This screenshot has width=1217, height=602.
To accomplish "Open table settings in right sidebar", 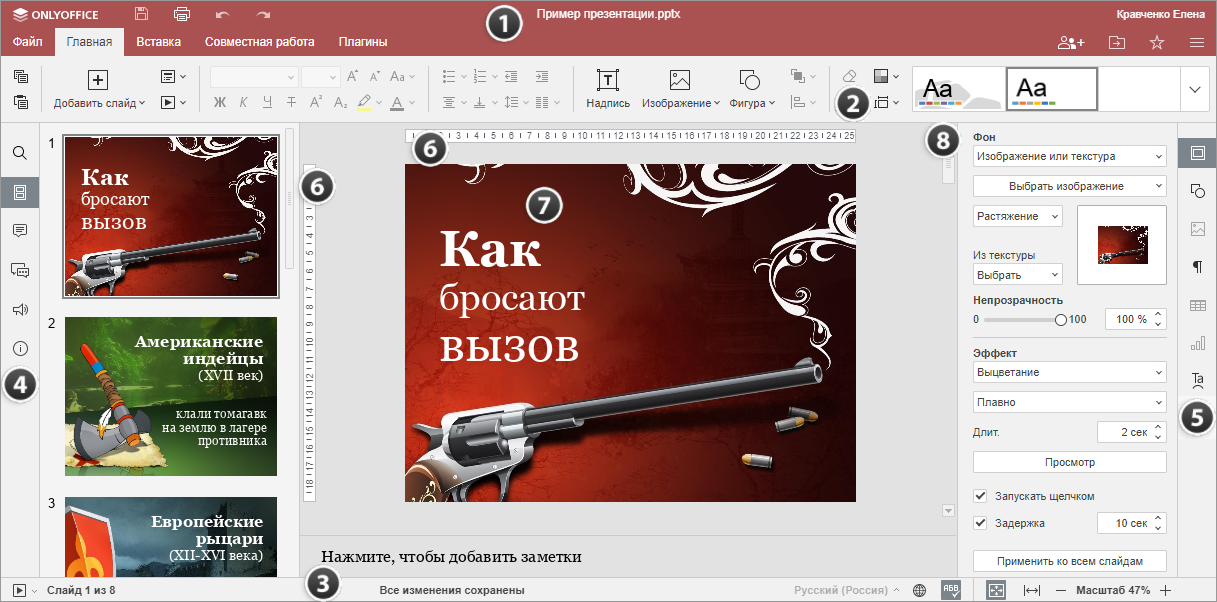I will coord(1197,305).
